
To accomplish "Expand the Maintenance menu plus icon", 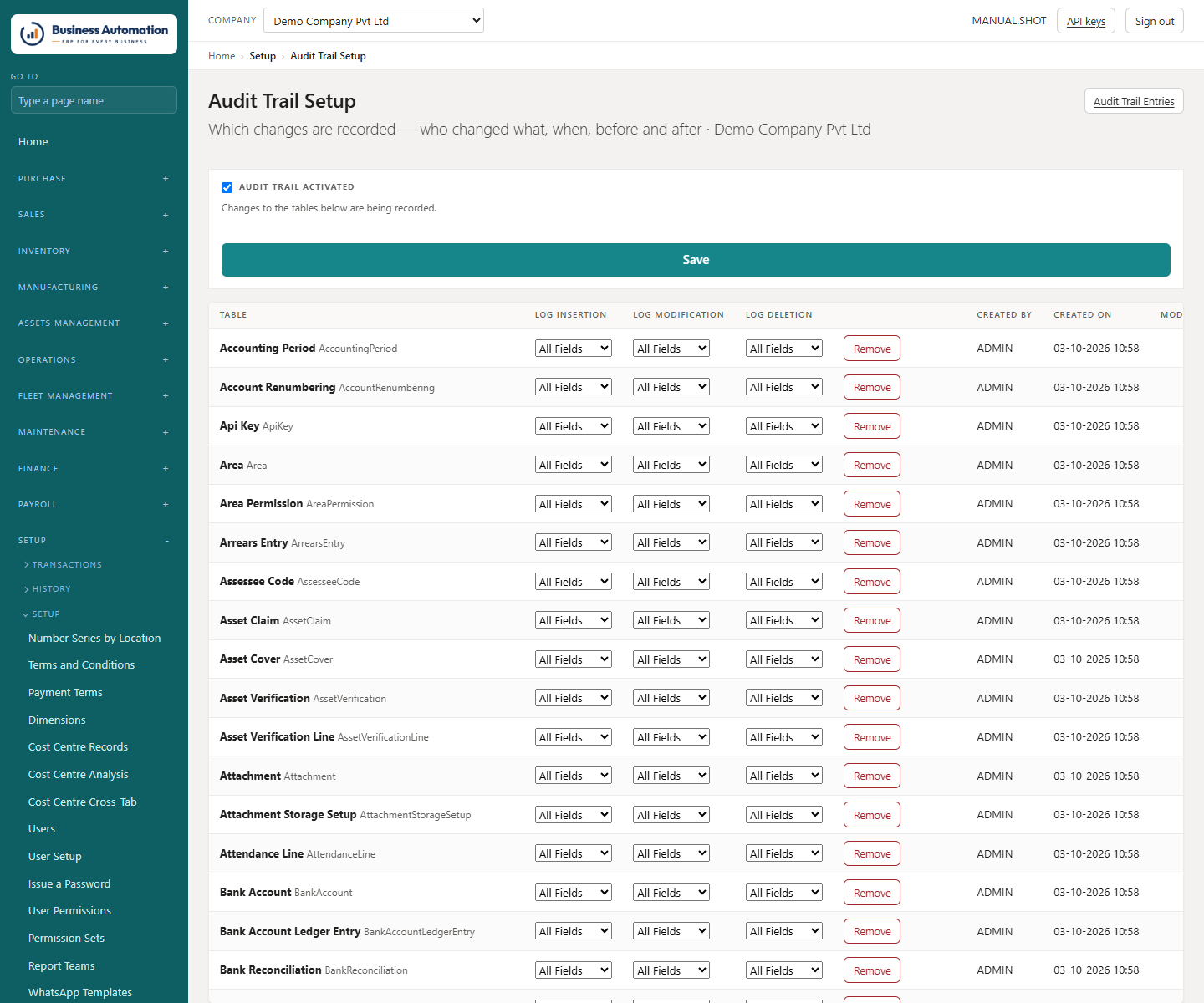I will tap(166, 432).
